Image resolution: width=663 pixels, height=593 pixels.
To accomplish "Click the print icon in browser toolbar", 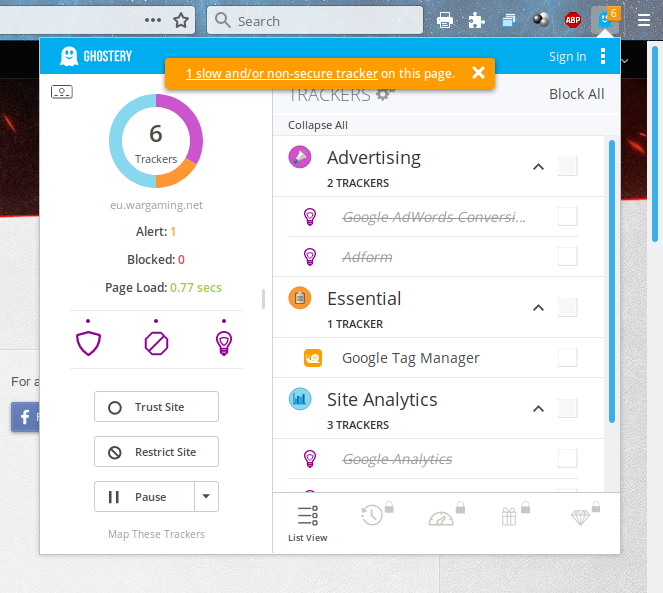I will pyautogui.click(x=445, y=20).
